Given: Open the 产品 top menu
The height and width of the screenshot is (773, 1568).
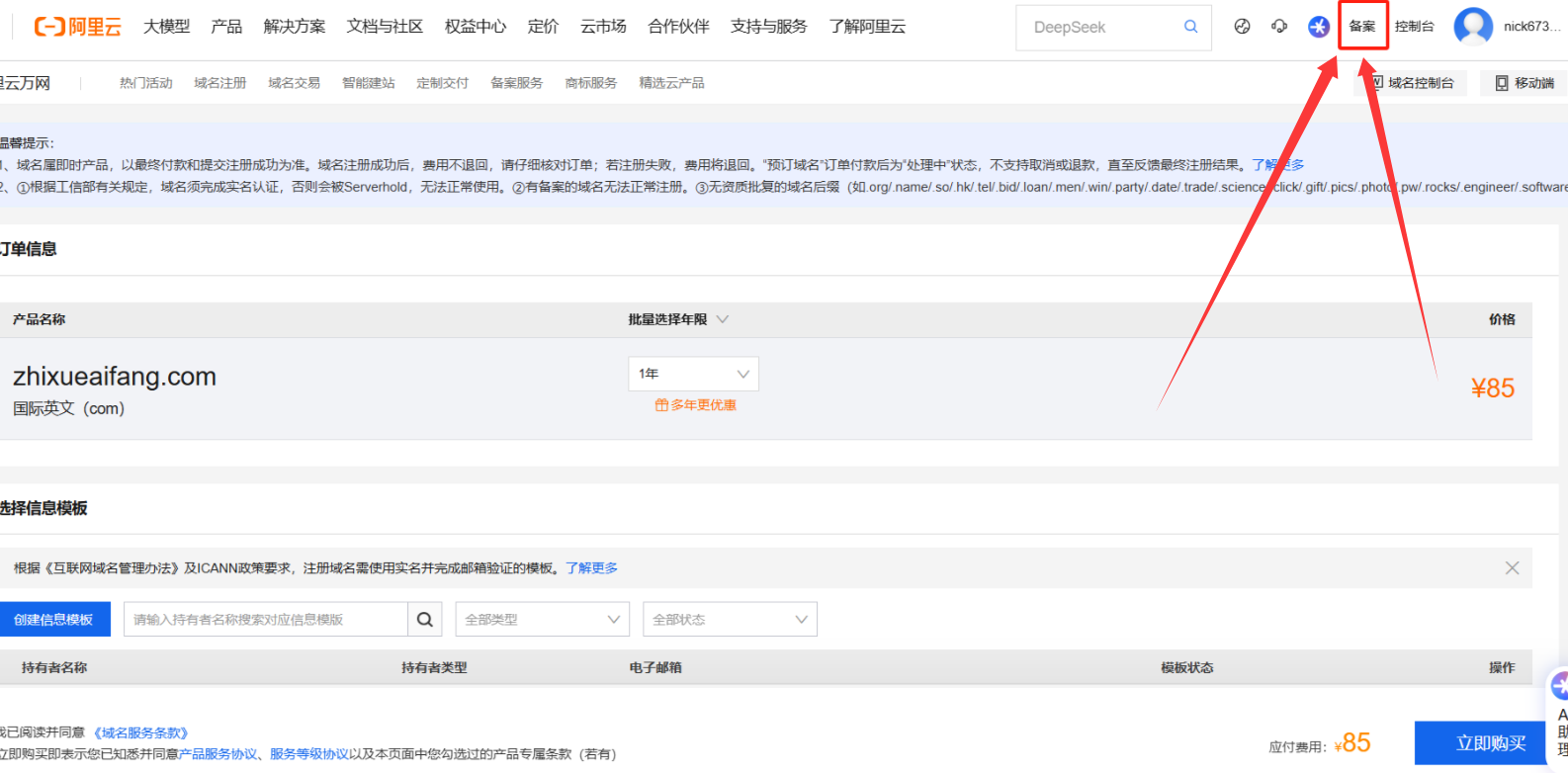Looking at the screenshot, I should click(x=226, y=27).
